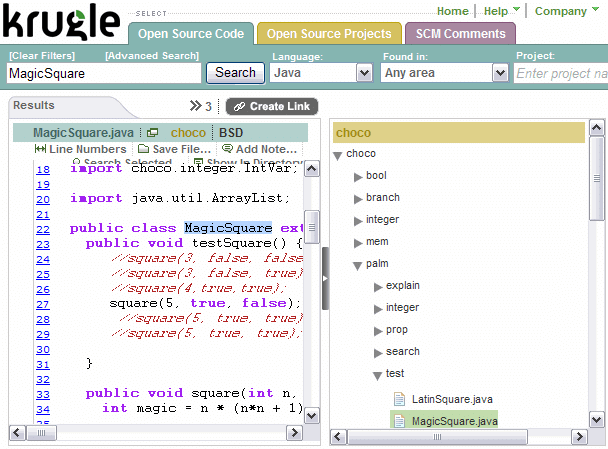Click the Search button
This screenshot has height=449, width=608.
tap(235, 73)
